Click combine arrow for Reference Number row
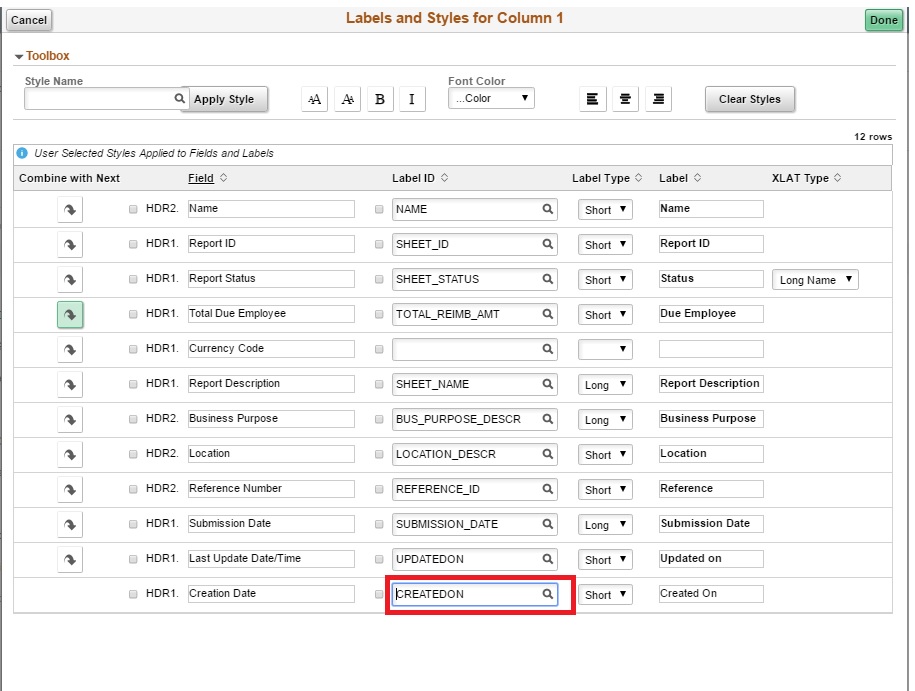The image size is (915, 691). pos(70,490)
